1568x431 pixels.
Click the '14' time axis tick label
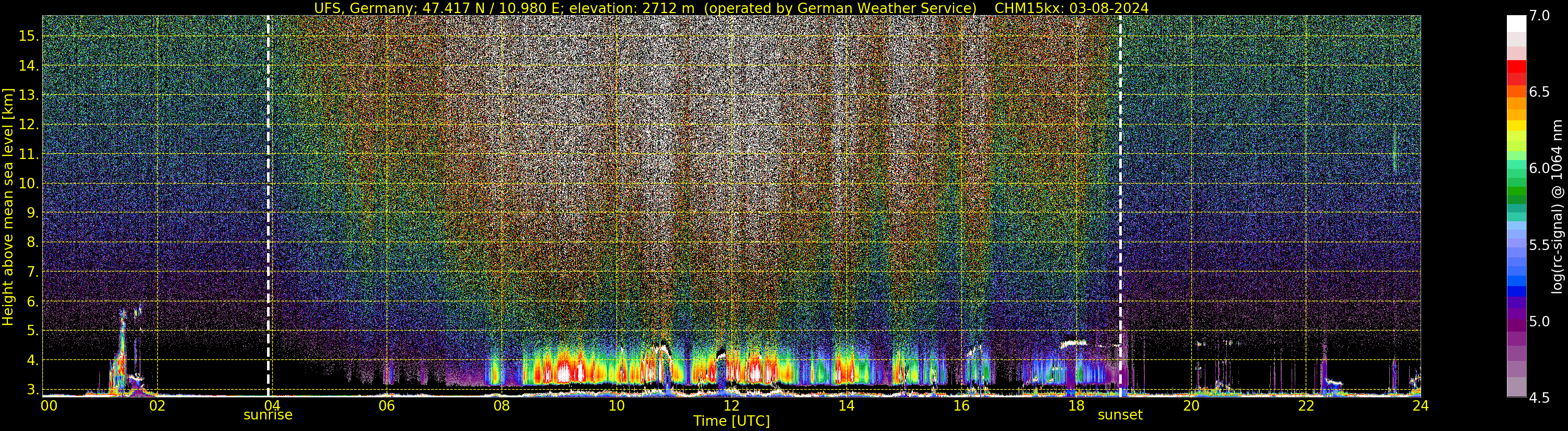click(x=846, y=406)
